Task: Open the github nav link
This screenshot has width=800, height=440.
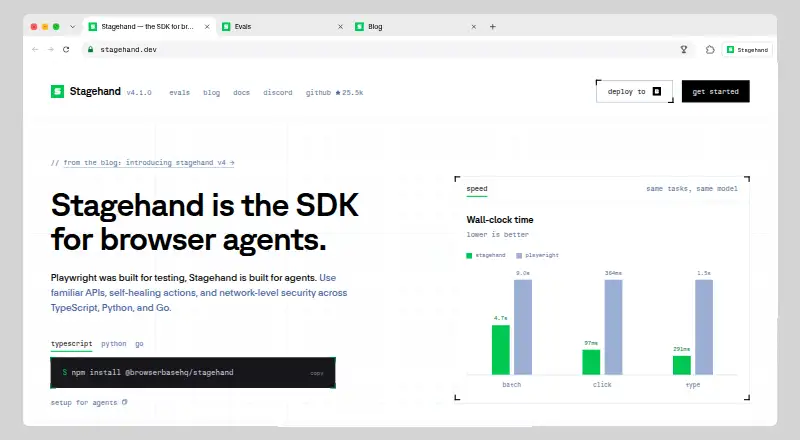Action: [318, 92]
